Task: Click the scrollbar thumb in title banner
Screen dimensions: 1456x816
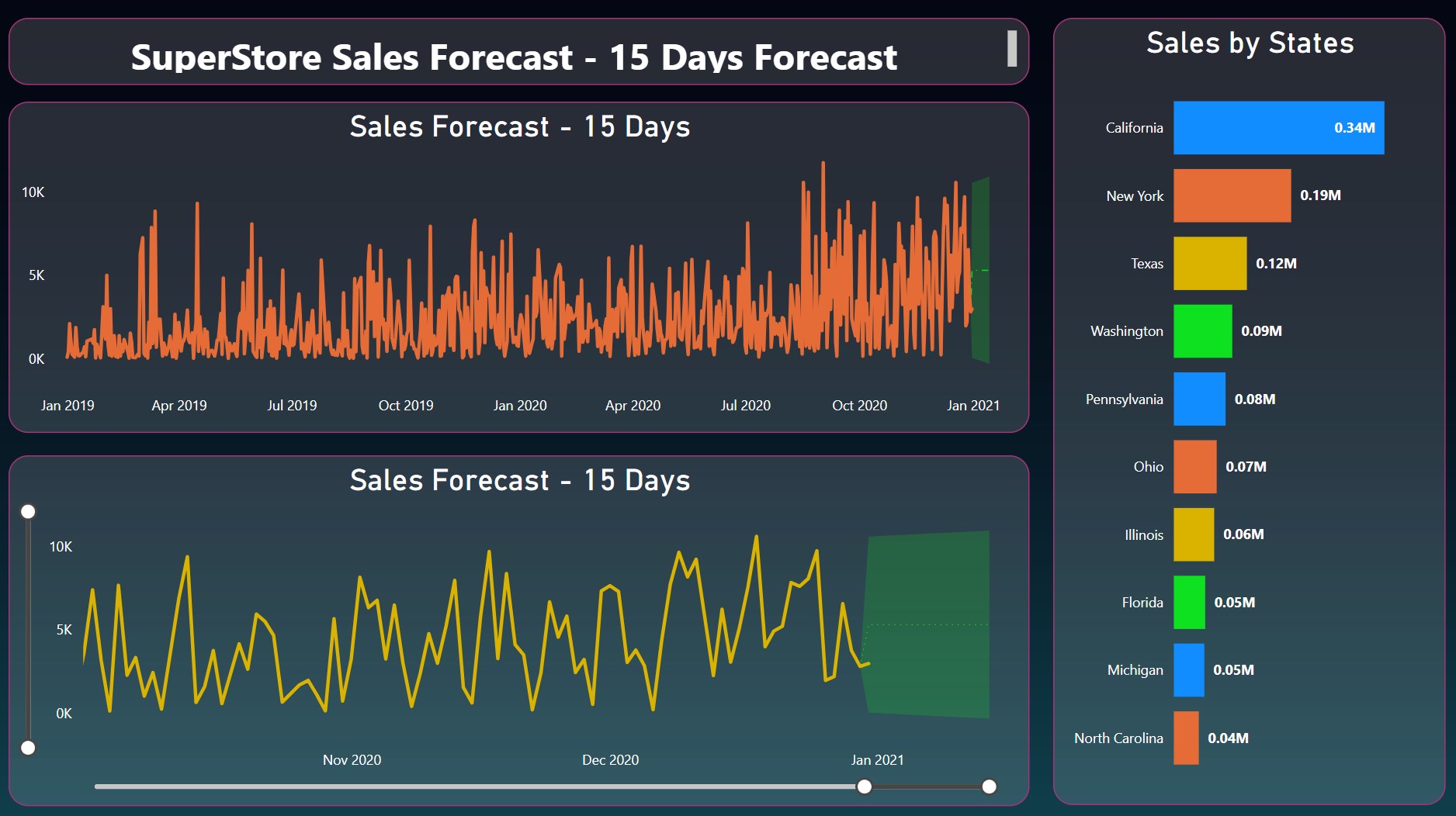Action: 1012,48
